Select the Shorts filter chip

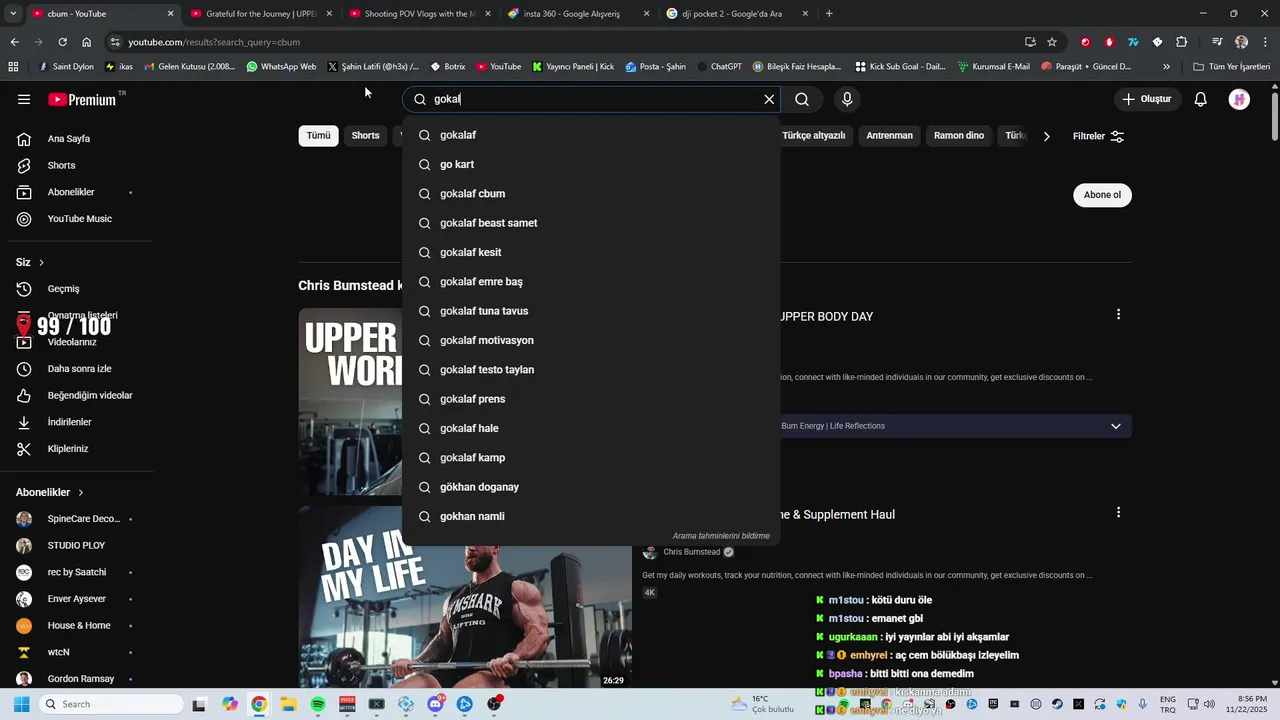pos(365,136)
